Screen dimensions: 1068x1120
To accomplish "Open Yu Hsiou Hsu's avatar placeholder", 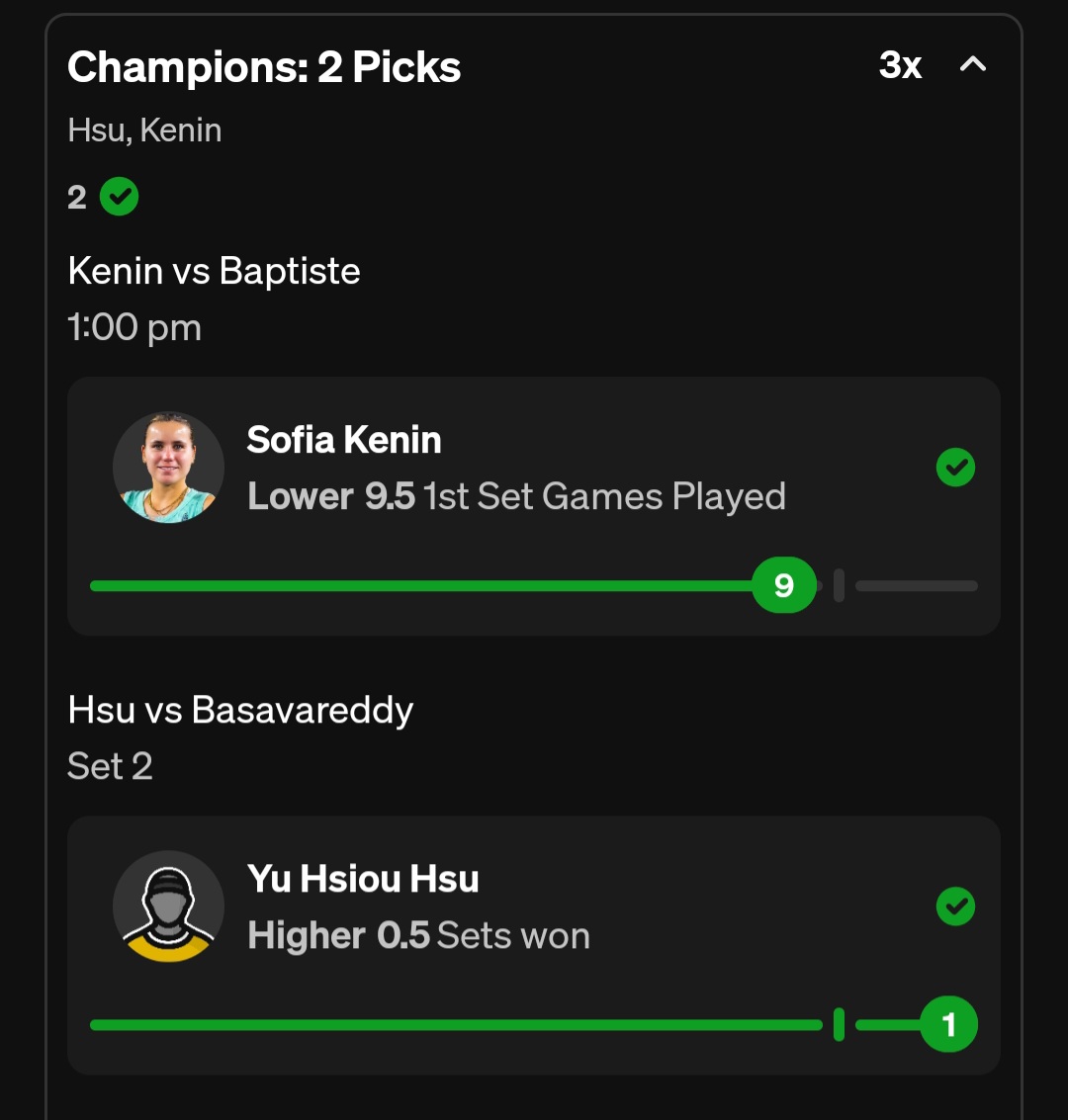I will (x=168, y=906).
